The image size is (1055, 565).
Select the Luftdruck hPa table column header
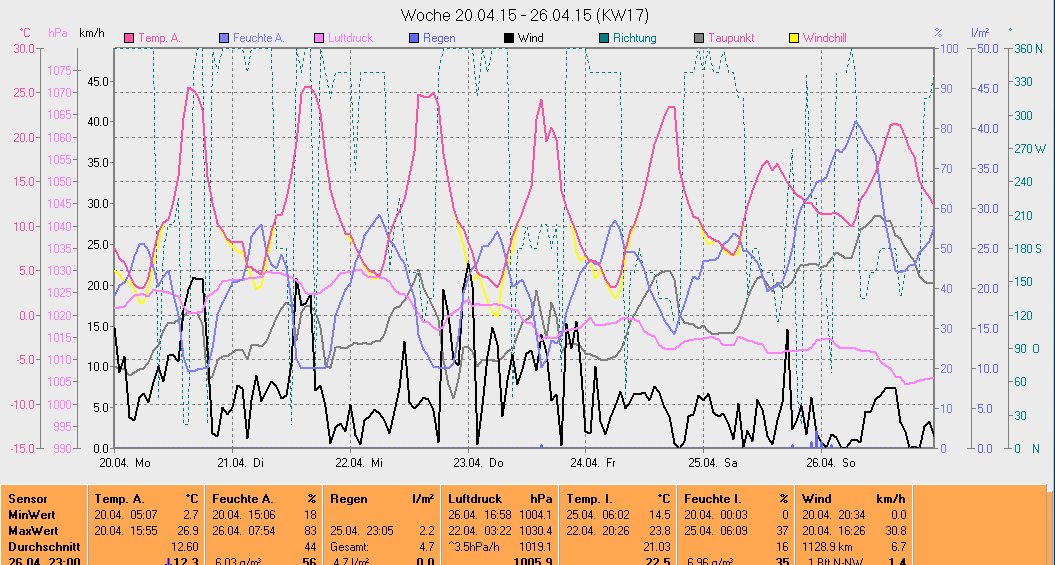point(500,498)
